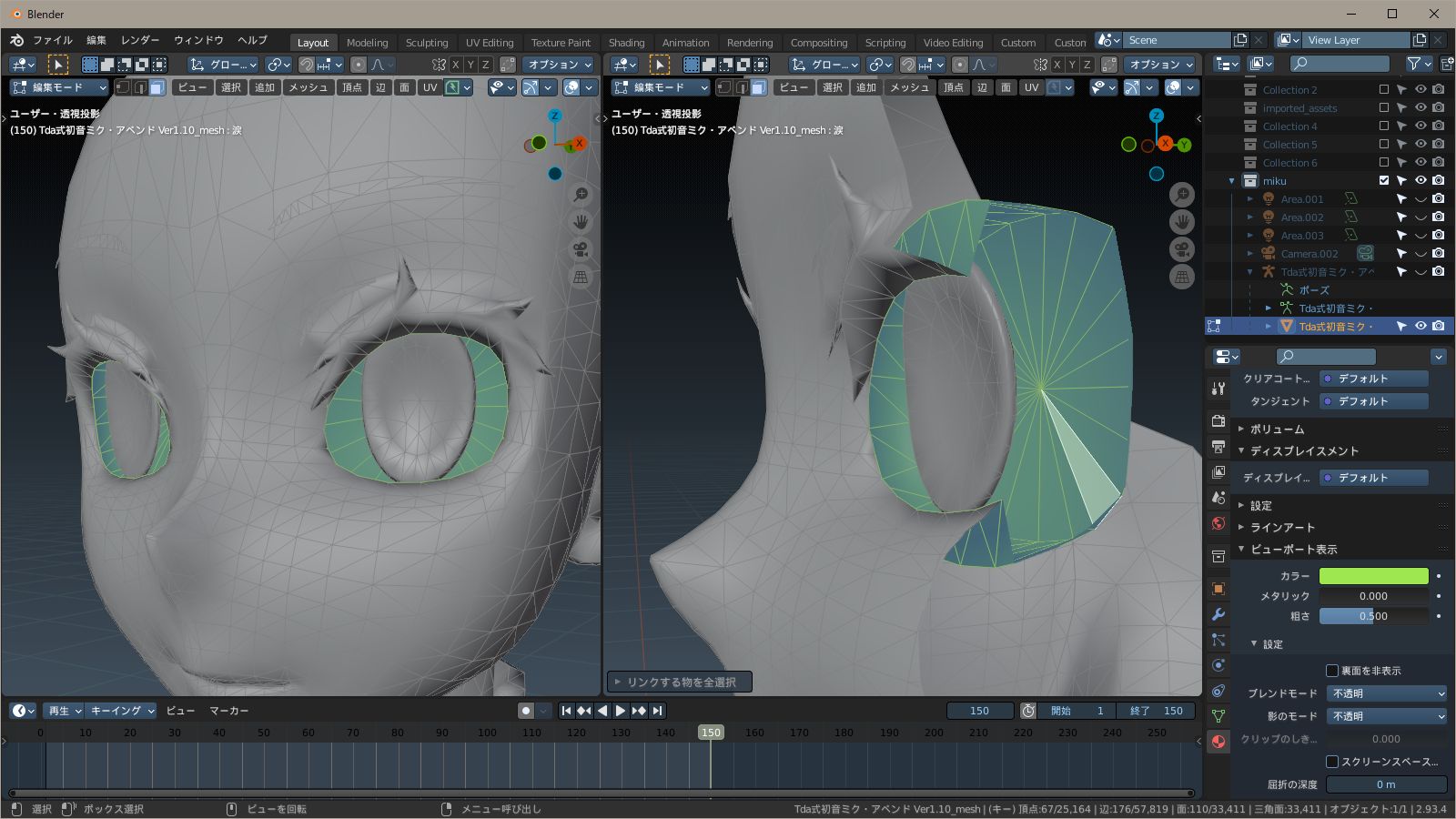Exclude Collection 2 using its checkbox

[x=1384, y=90]
